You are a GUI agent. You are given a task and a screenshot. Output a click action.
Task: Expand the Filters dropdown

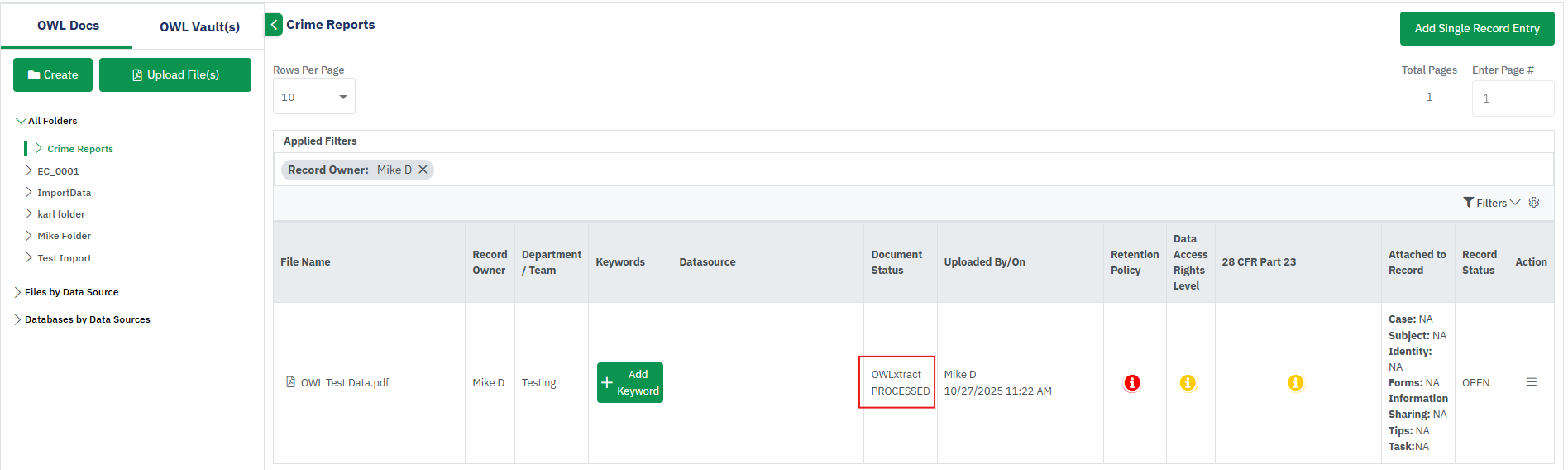click(x=1491, y=203)
